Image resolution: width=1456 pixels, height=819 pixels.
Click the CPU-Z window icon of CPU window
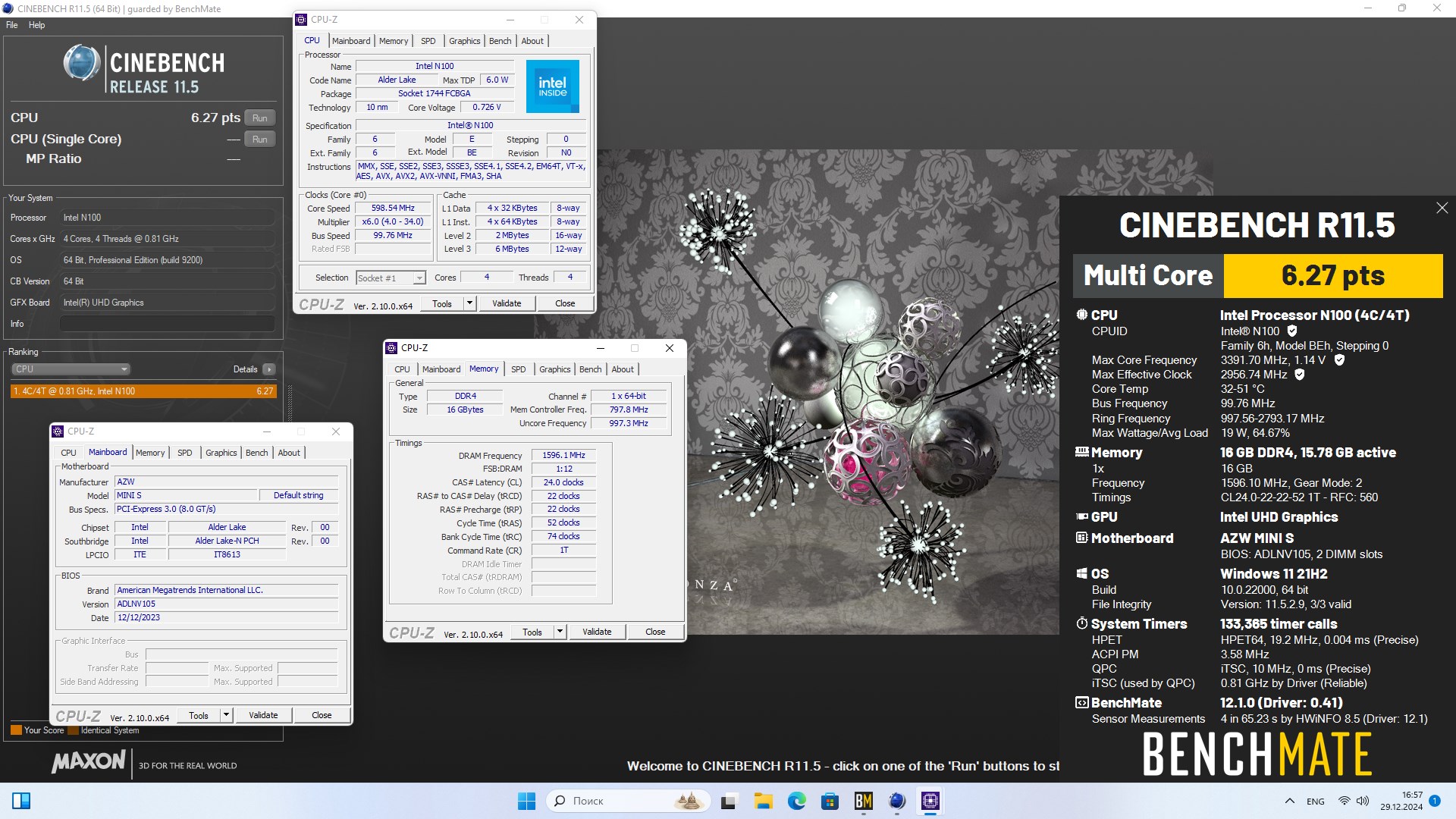point(301,20)
